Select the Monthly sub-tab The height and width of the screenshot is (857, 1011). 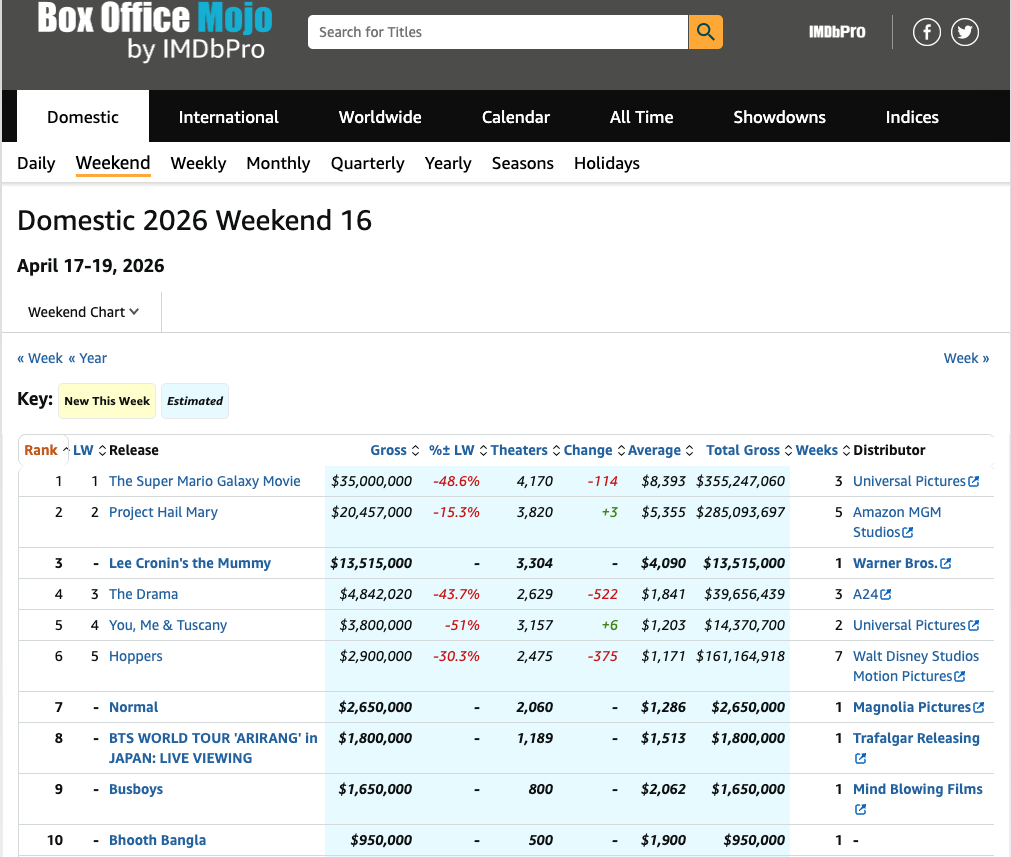click(x=278, y=163)
